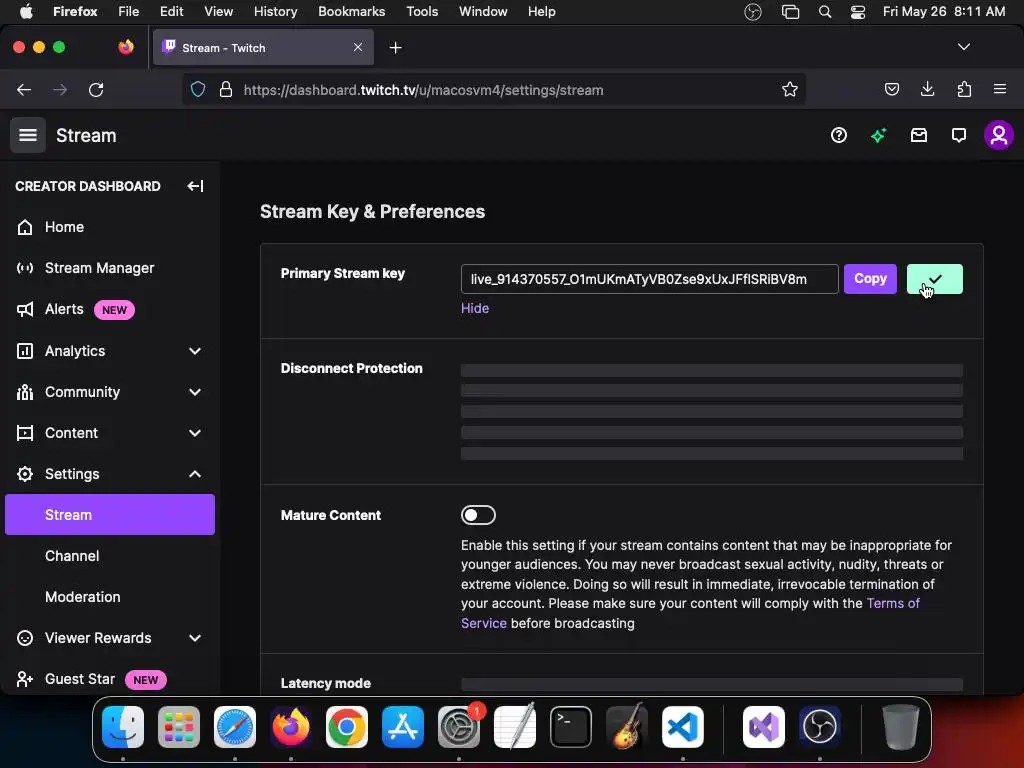The height and width of the screenshot is (768, 1024).
Task: Open the File menu
Action: [x=129, y=11]
